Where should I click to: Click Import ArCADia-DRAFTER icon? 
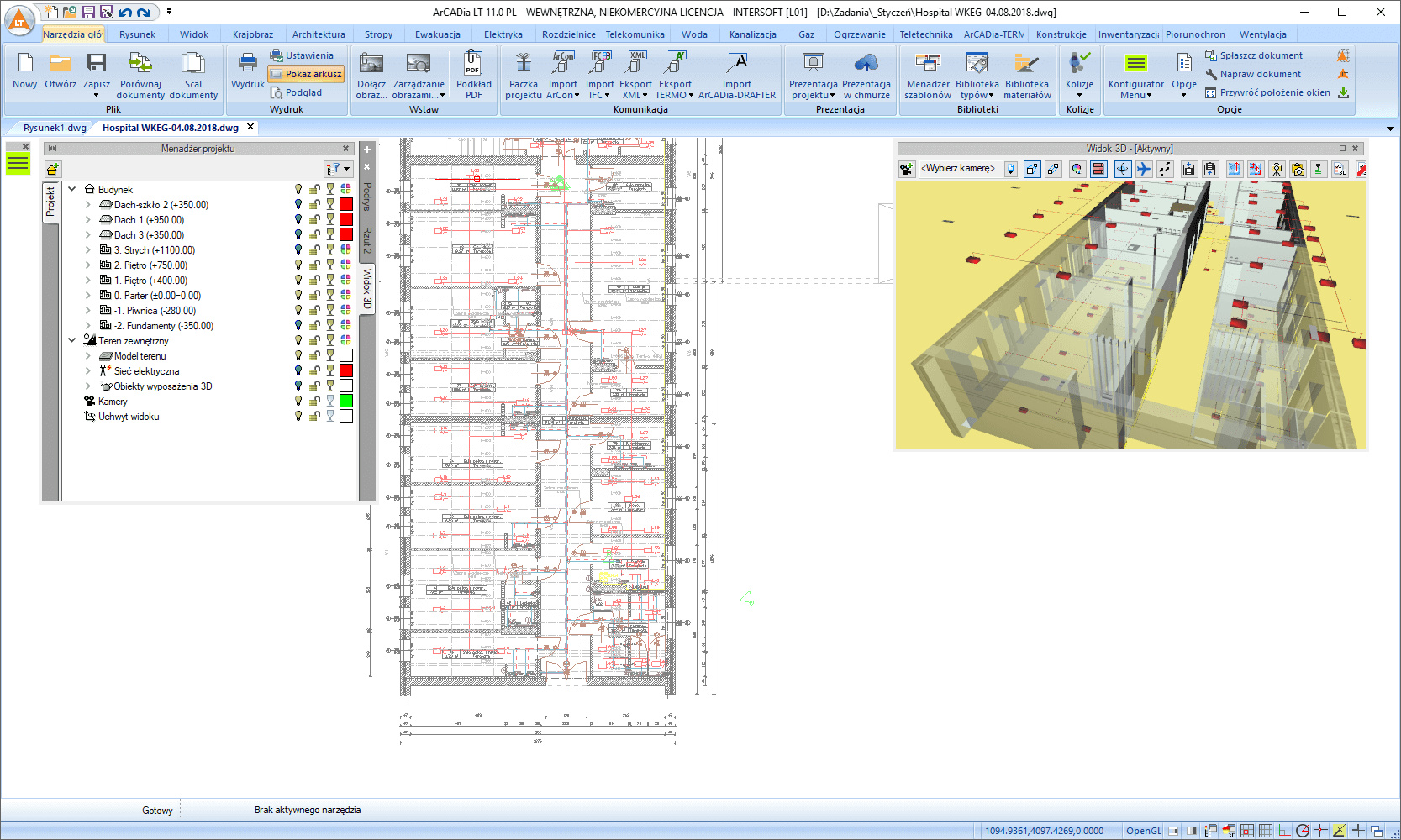tap(737, 62)
